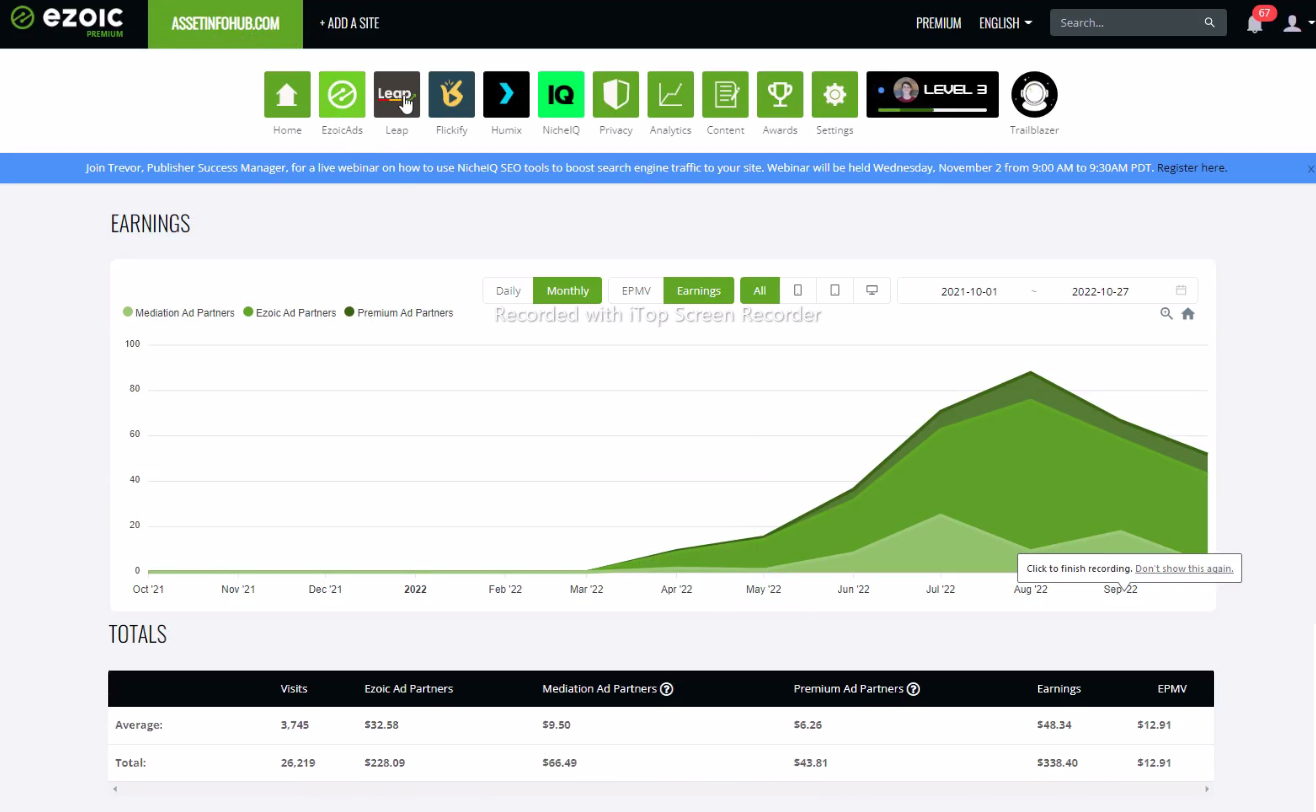Toggle Premium Ad Partners legend series
The width and height of the screenshot is (1316, 812).
coord(399,313)
